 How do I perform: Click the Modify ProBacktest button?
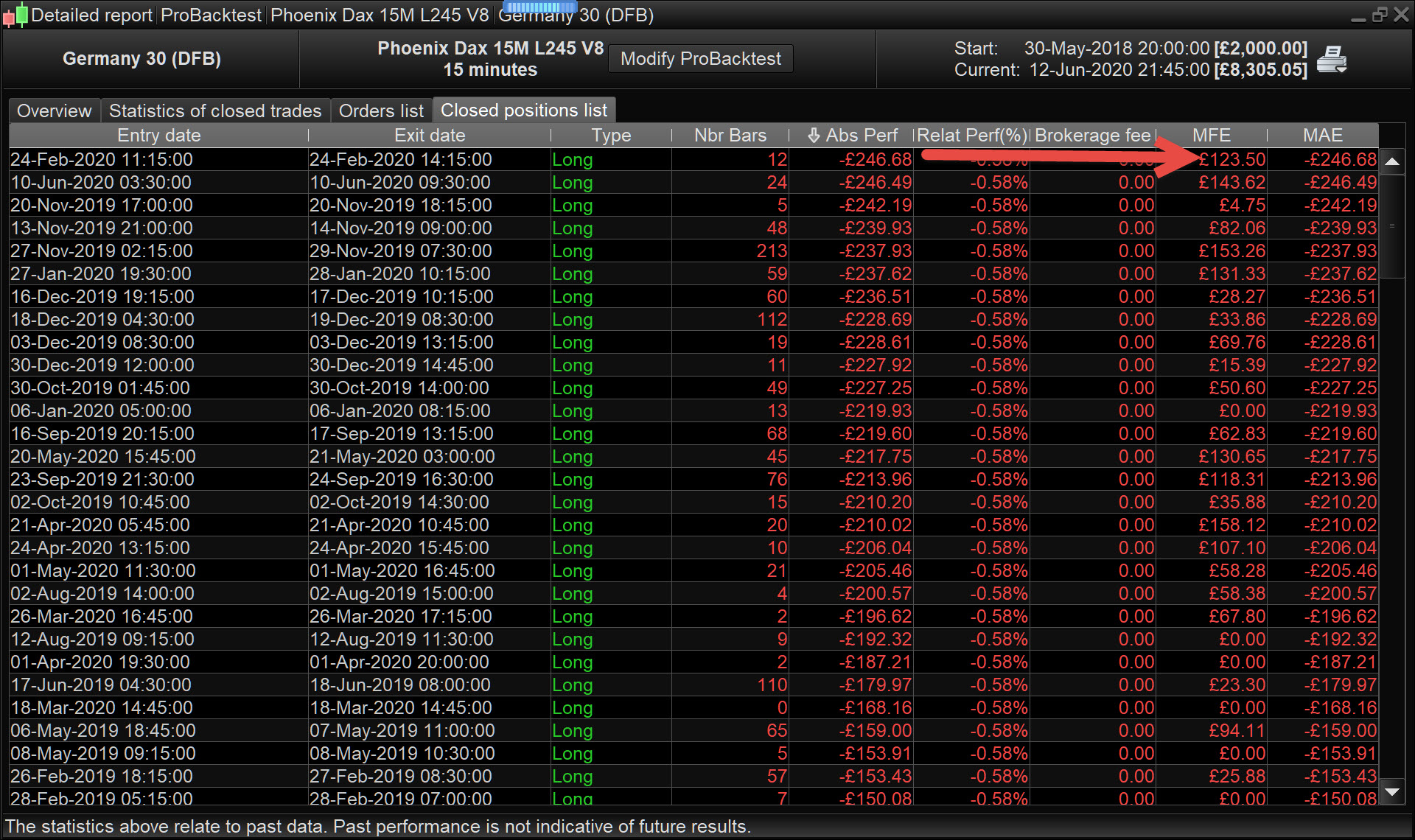coord(700,59)
